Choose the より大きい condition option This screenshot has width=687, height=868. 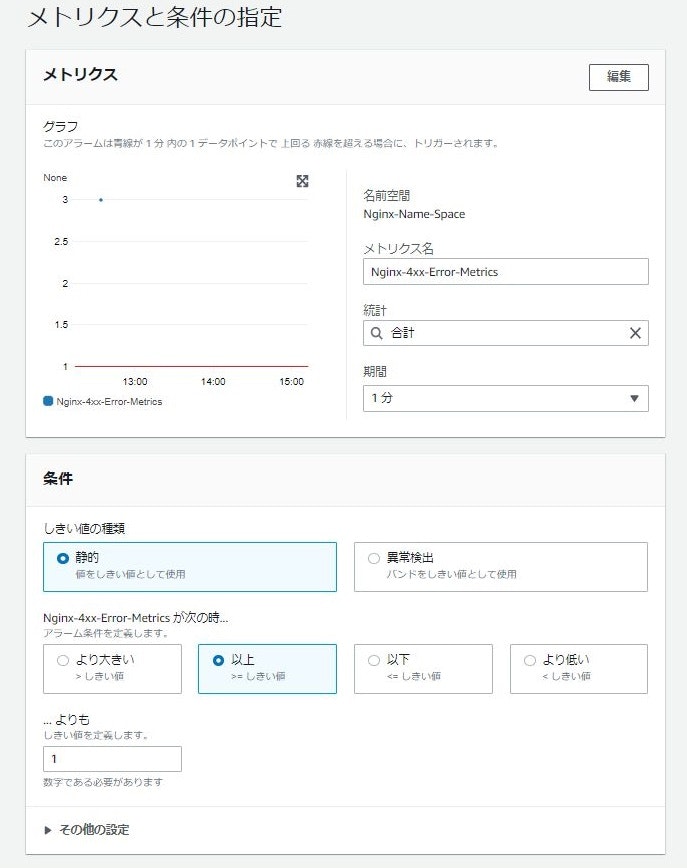(112, 669)
